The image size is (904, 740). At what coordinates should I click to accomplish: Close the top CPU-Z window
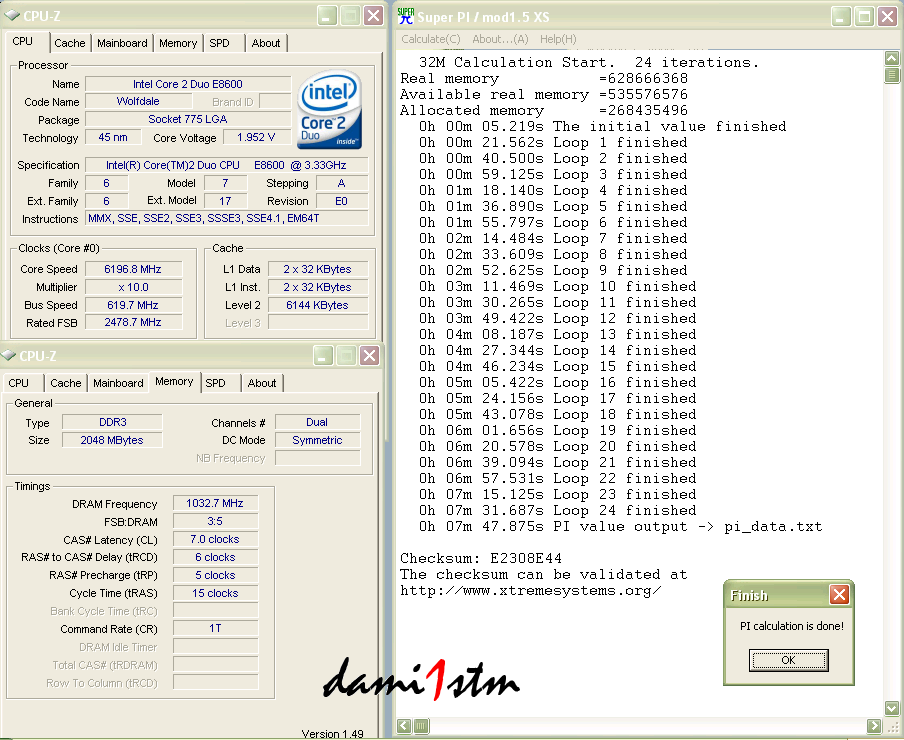[x=374, y=16]
